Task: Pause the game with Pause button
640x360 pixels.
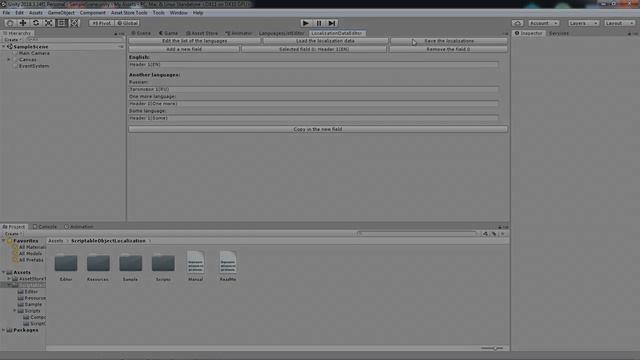Action: [319, 23]
